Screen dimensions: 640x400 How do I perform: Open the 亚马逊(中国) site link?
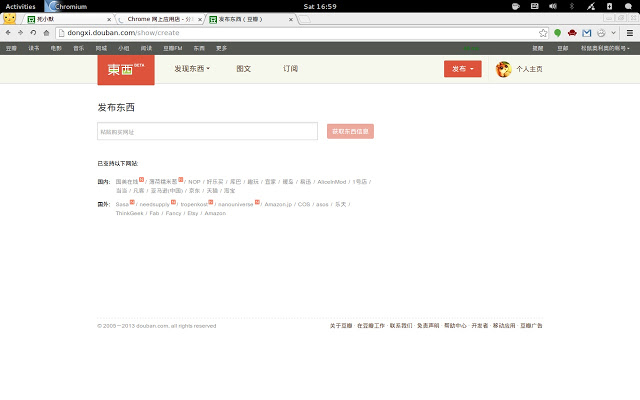click(167, 191)
